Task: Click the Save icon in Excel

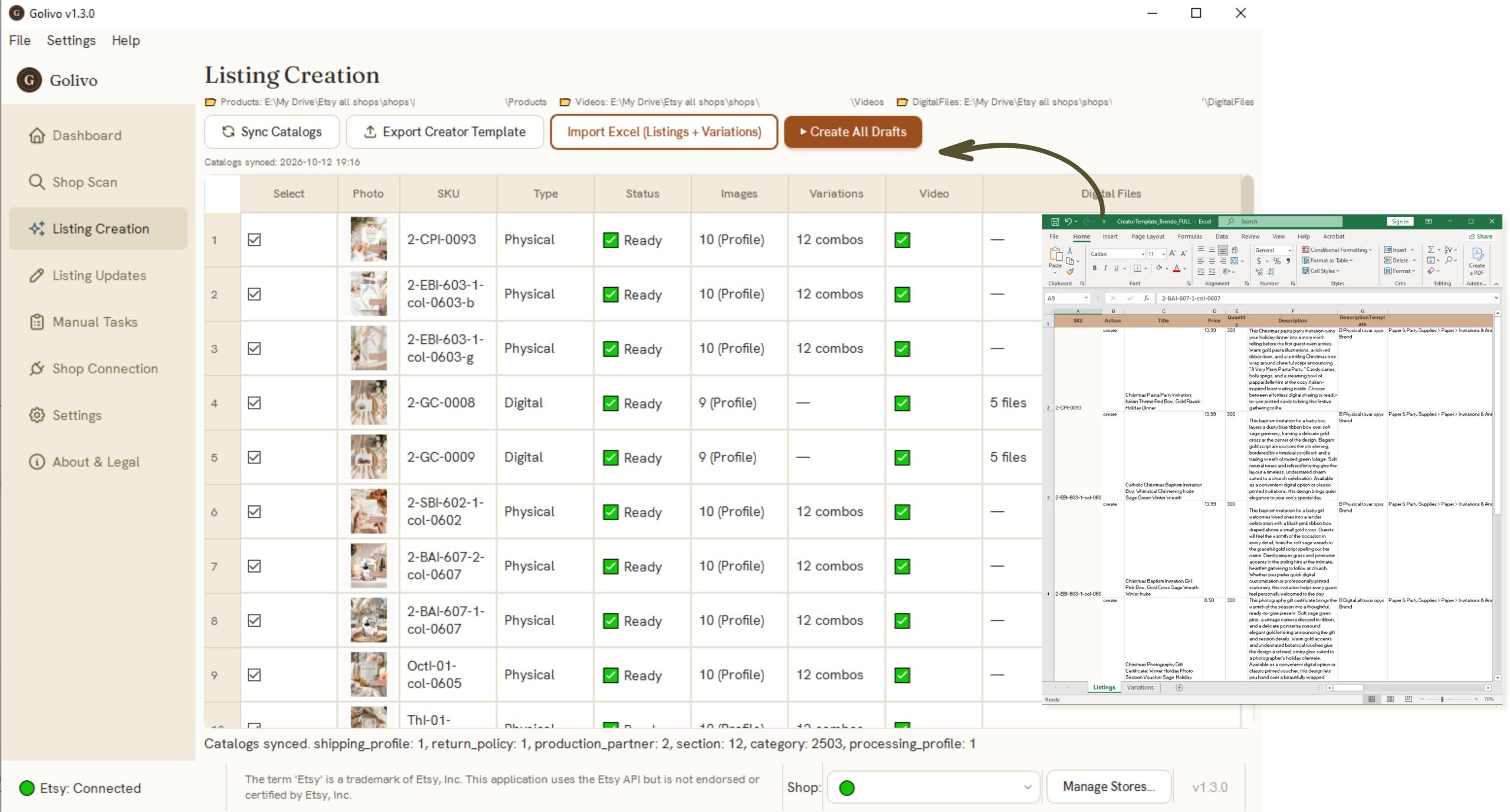Action: (1055, 222)
